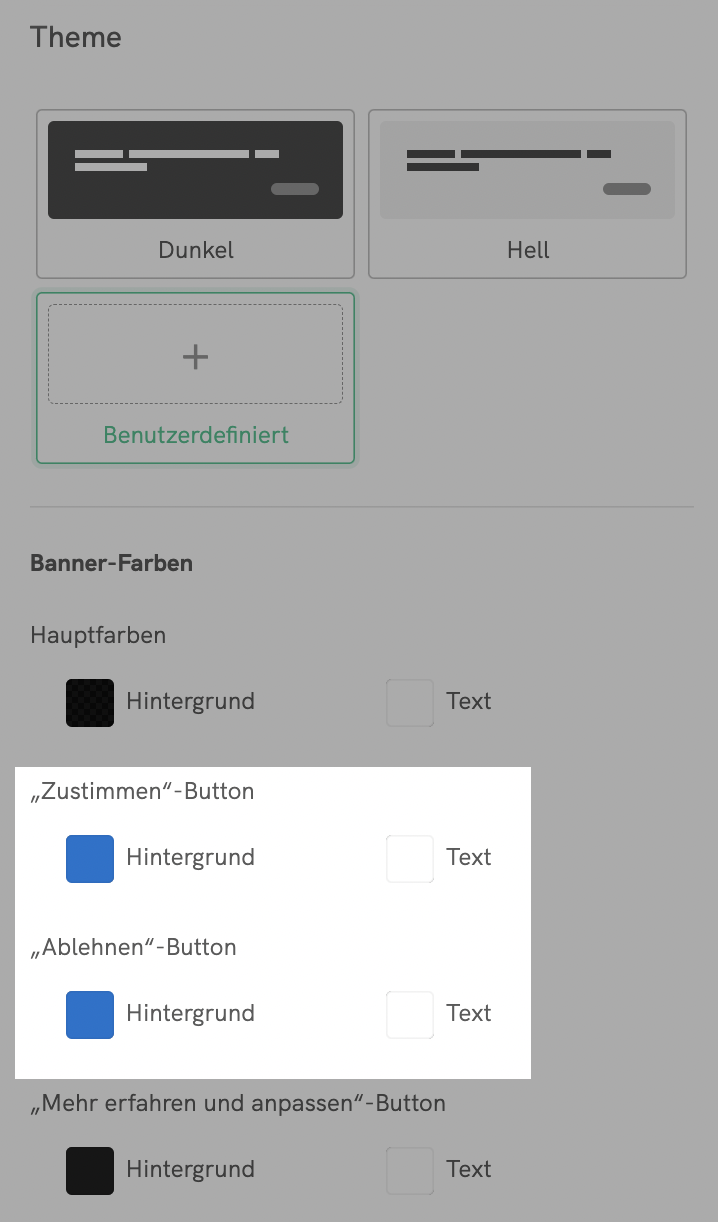Change the Ablehnen button blue background swatch
This screenshot has width=718, height=1222.
[x=90, y=1014]
